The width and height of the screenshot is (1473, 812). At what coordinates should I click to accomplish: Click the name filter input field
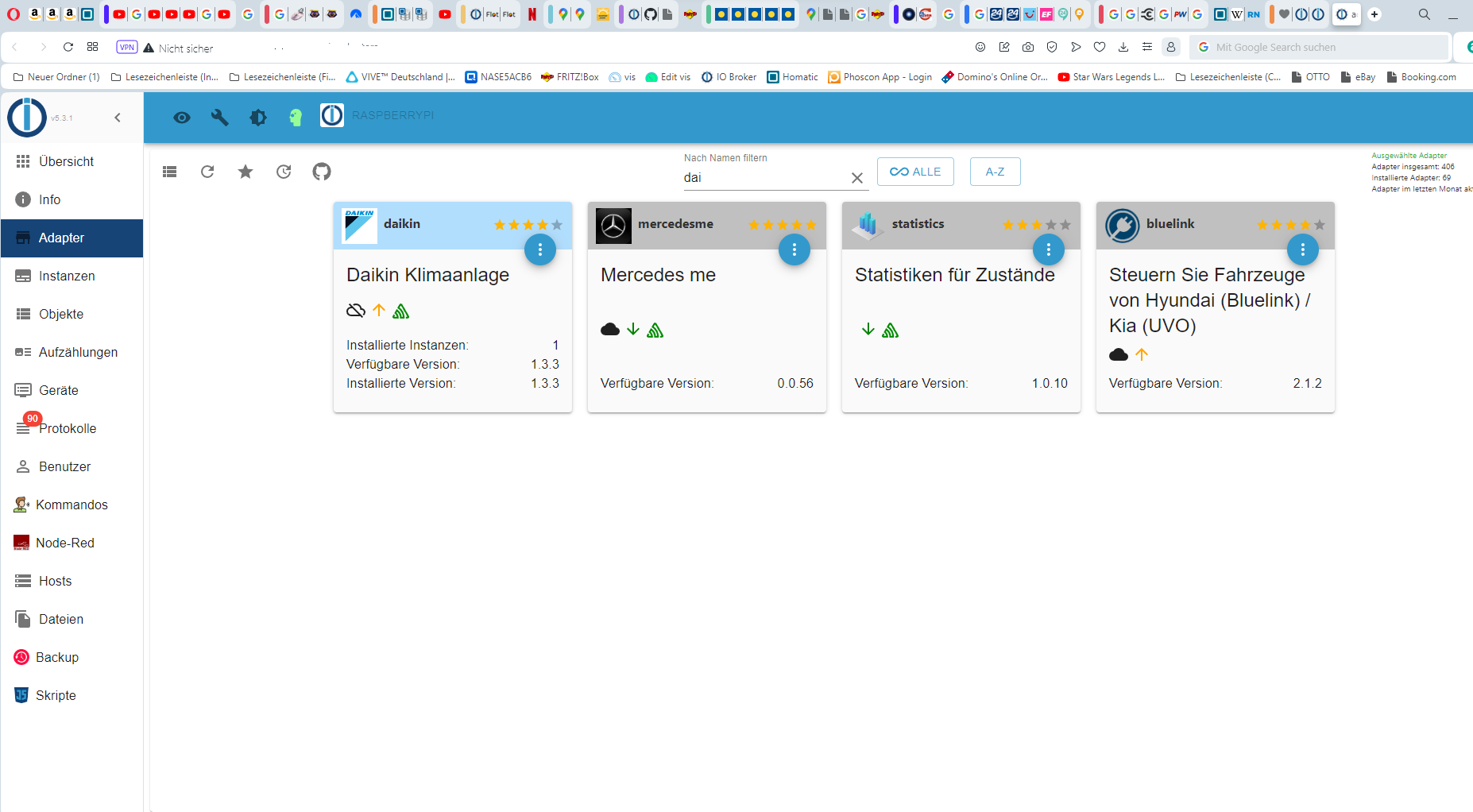pos(764,178)
